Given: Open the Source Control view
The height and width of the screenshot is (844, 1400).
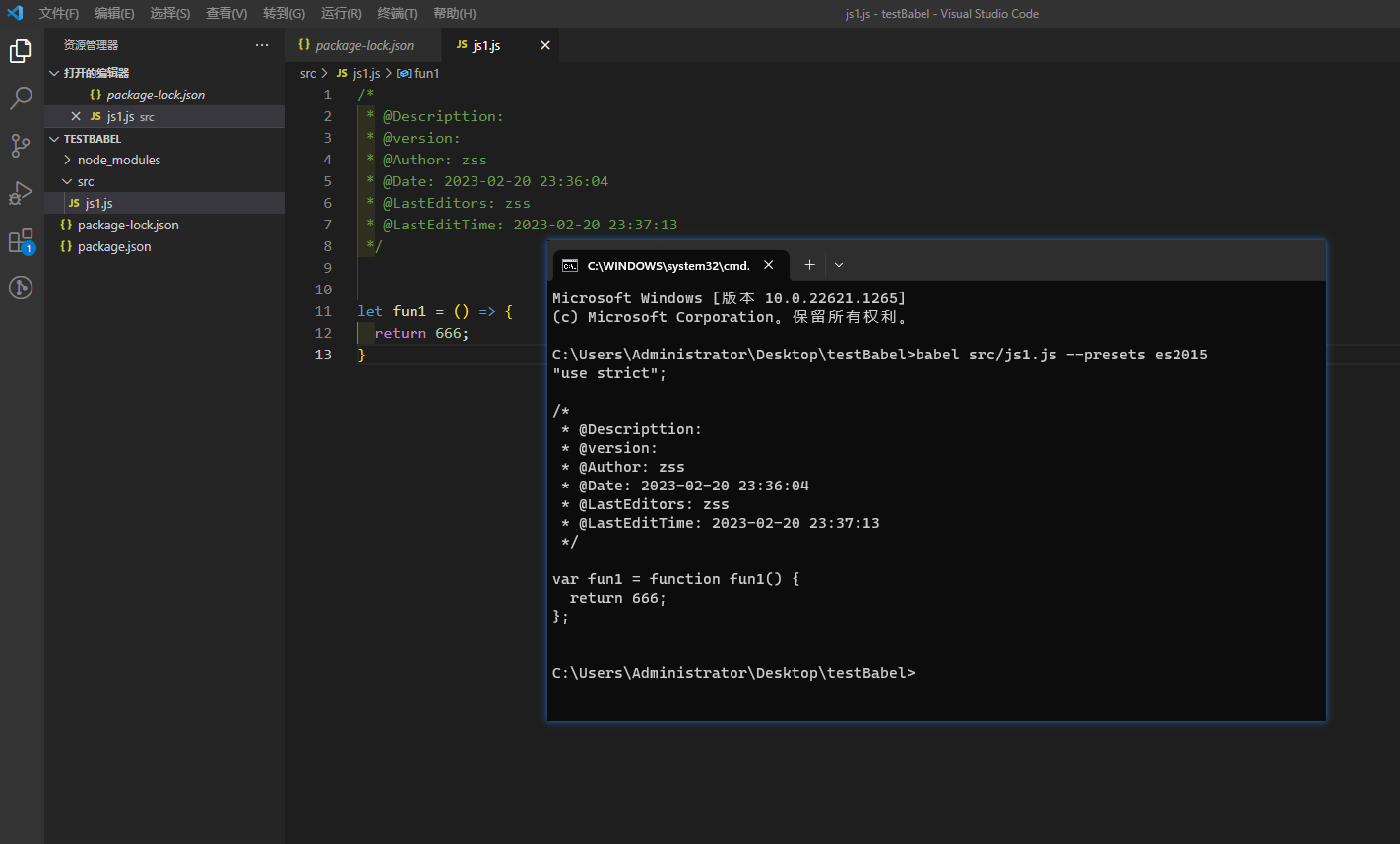Looking at the screenshot, I should tap(21, 146).
